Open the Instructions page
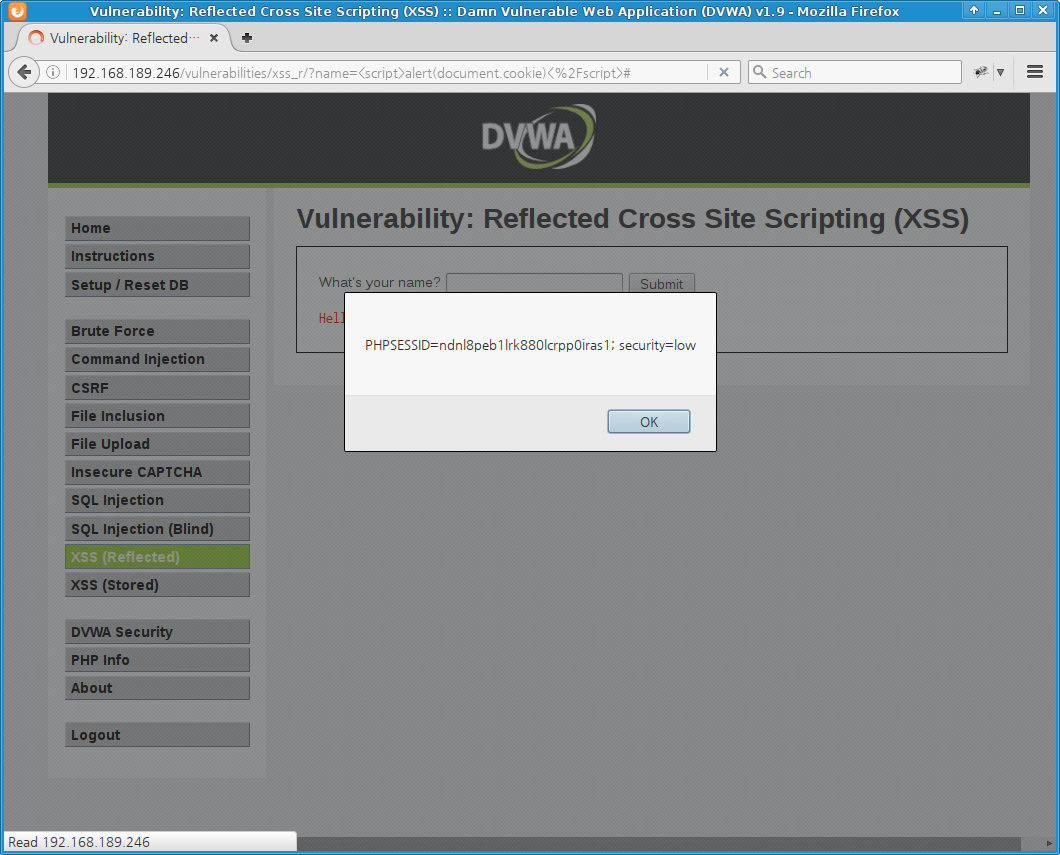1060x855 pixels. (158, 256)
